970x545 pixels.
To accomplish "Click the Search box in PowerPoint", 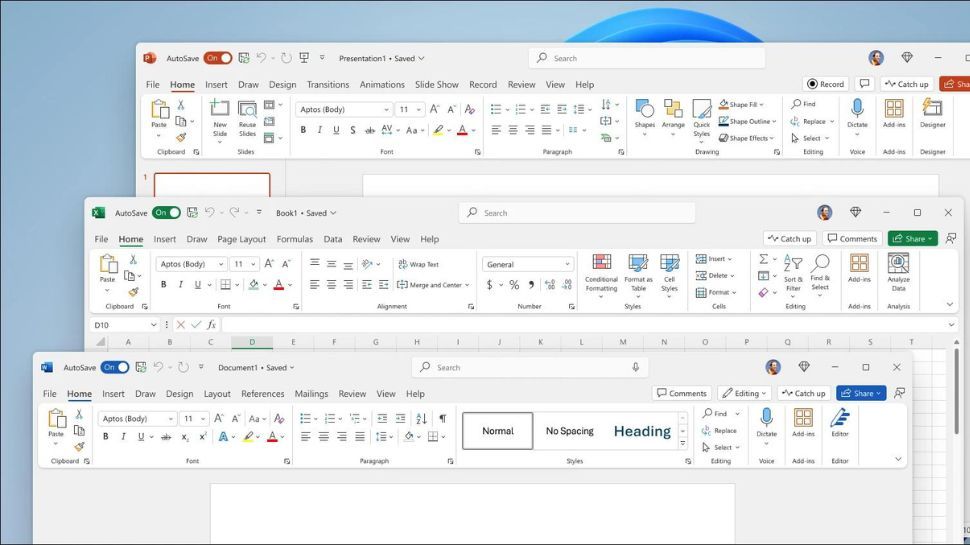I will point(647,58).
